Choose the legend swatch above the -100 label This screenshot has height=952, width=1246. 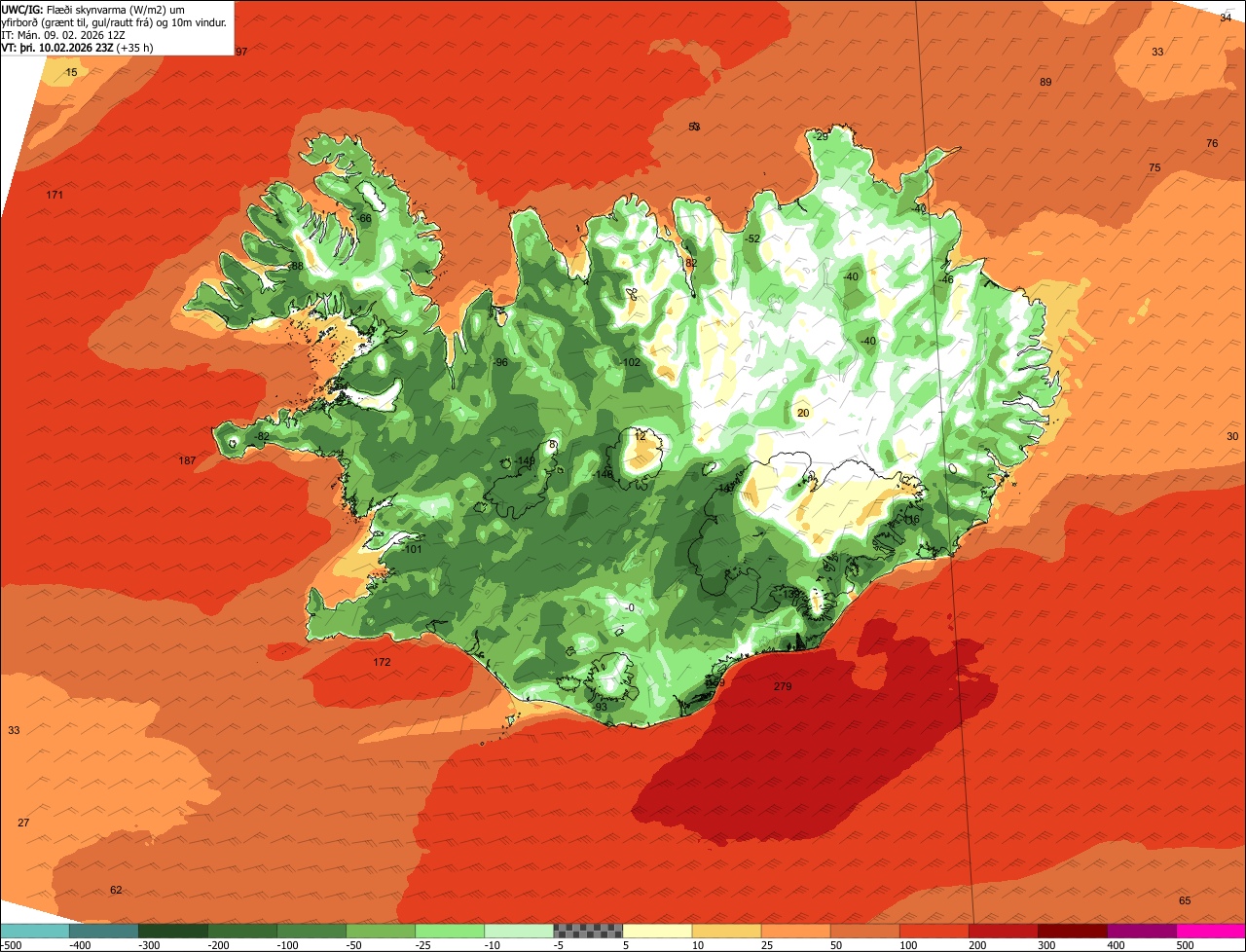311,931
